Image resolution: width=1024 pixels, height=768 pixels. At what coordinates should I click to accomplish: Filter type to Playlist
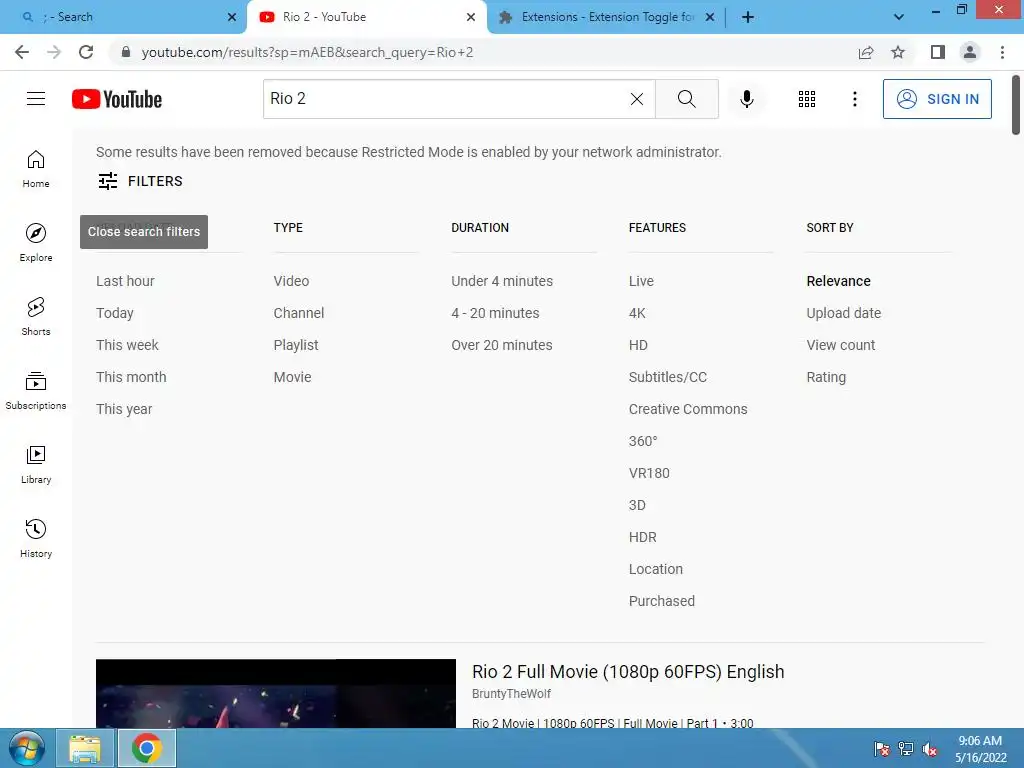pos(296,345)
